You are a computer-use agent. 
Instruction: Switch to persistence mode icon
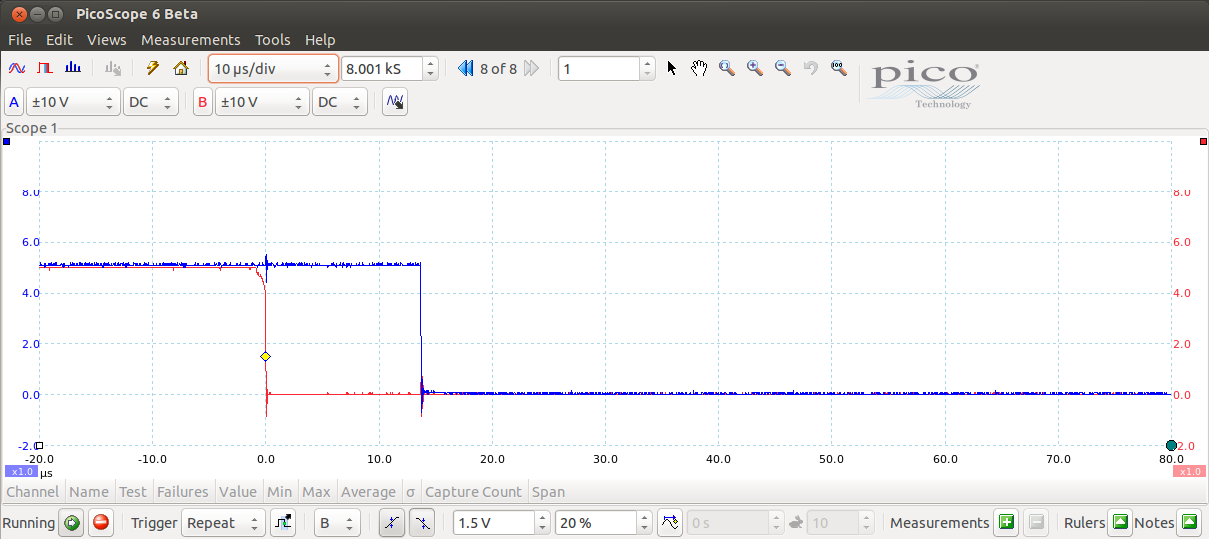[x=45, y=69]
